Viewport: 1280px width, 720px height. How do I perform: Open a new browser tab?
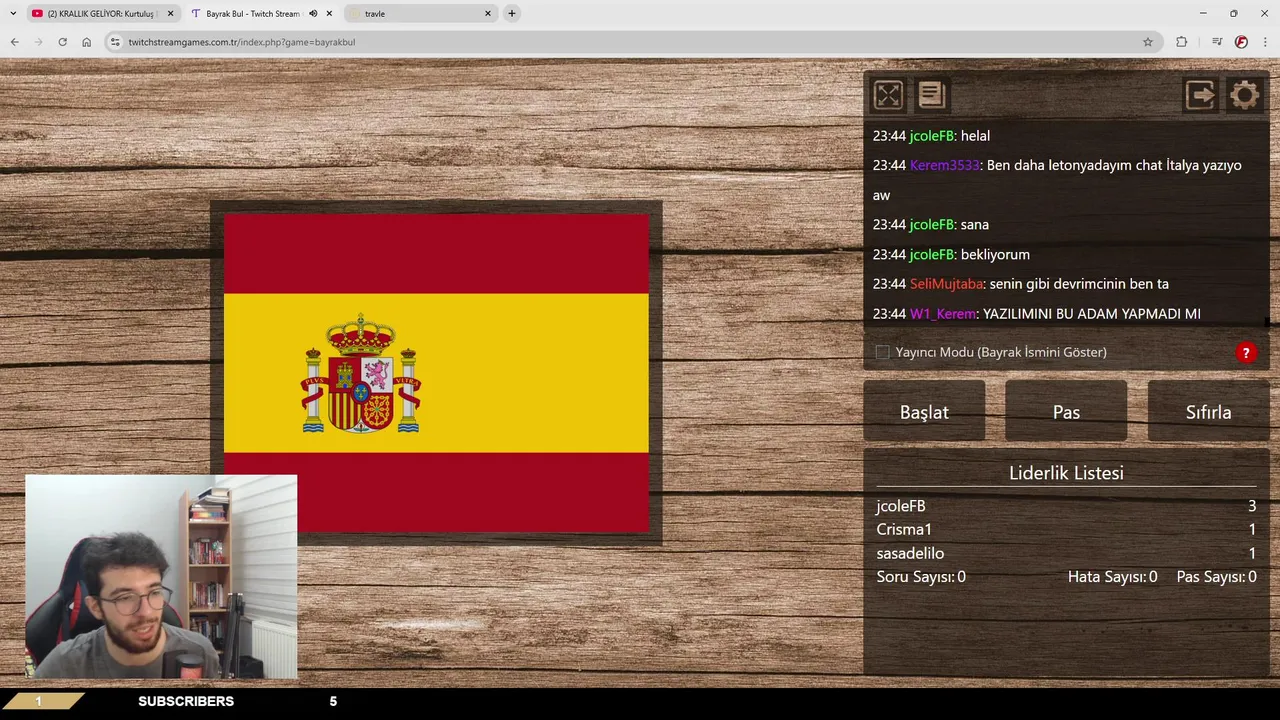512,14
